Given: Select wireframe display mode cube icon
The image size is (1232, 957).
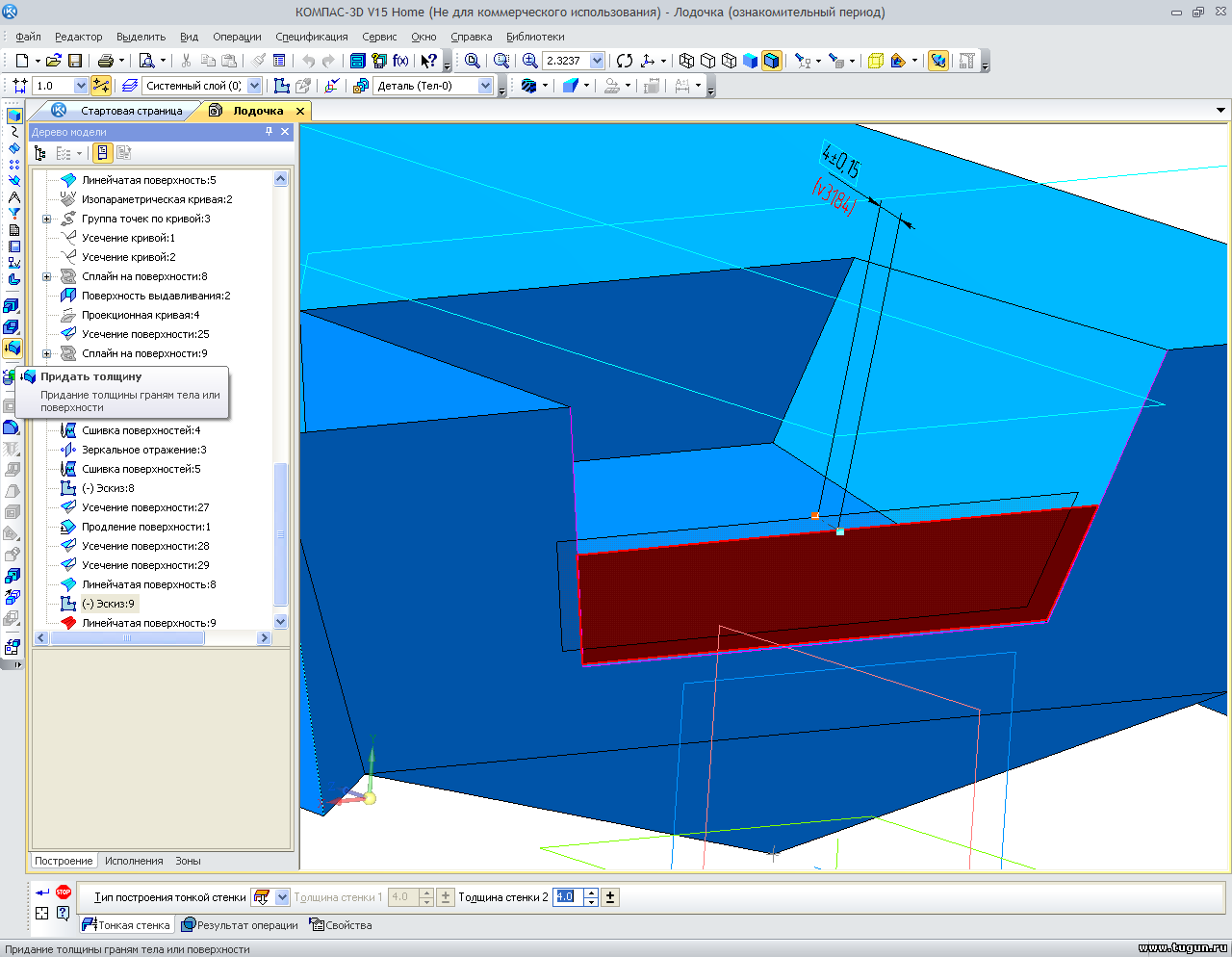Looking at the screenshot, I should click(686, 61).
